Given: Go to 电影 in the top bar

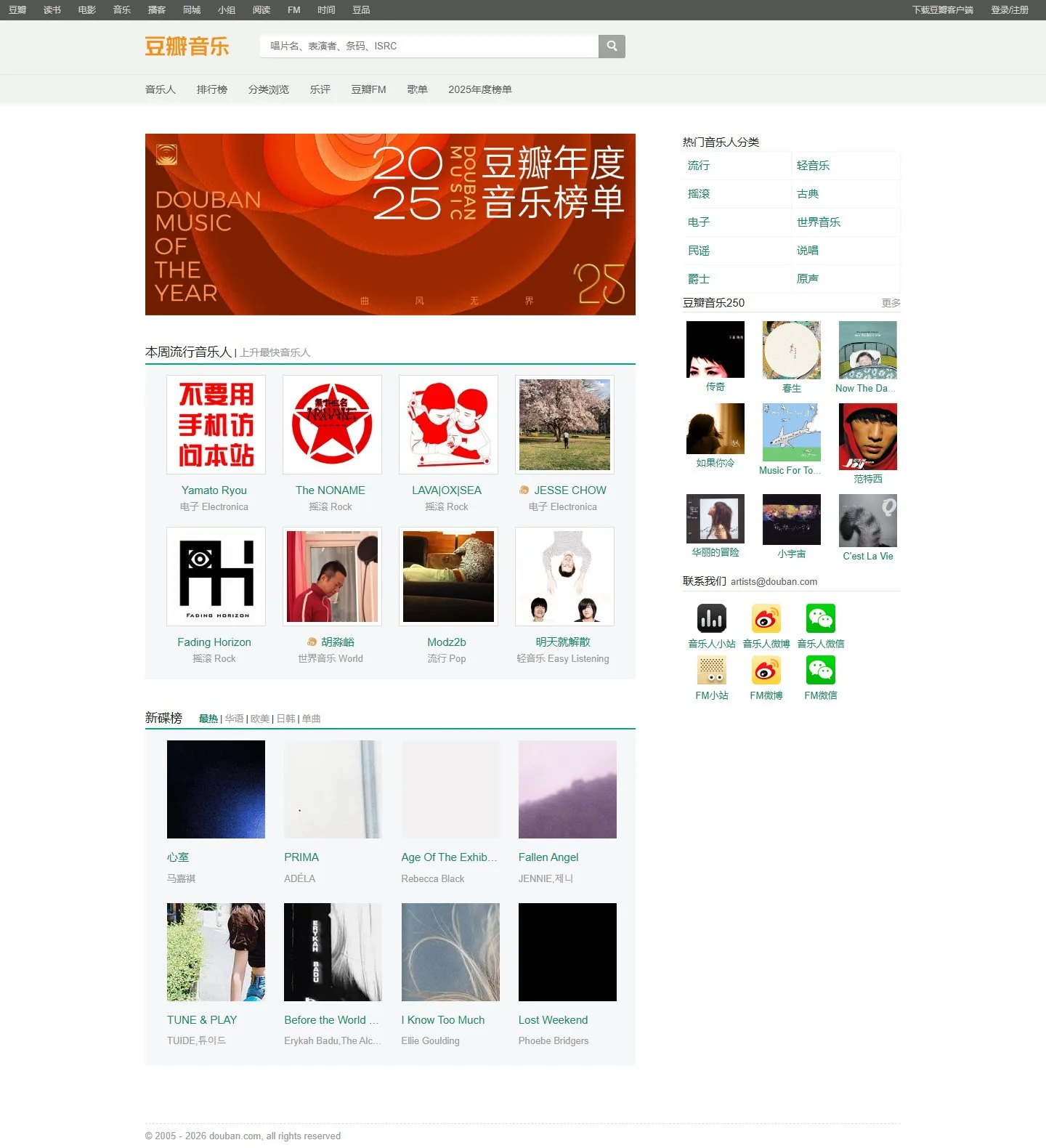Looking at the screenshot, I should [87, 10].
